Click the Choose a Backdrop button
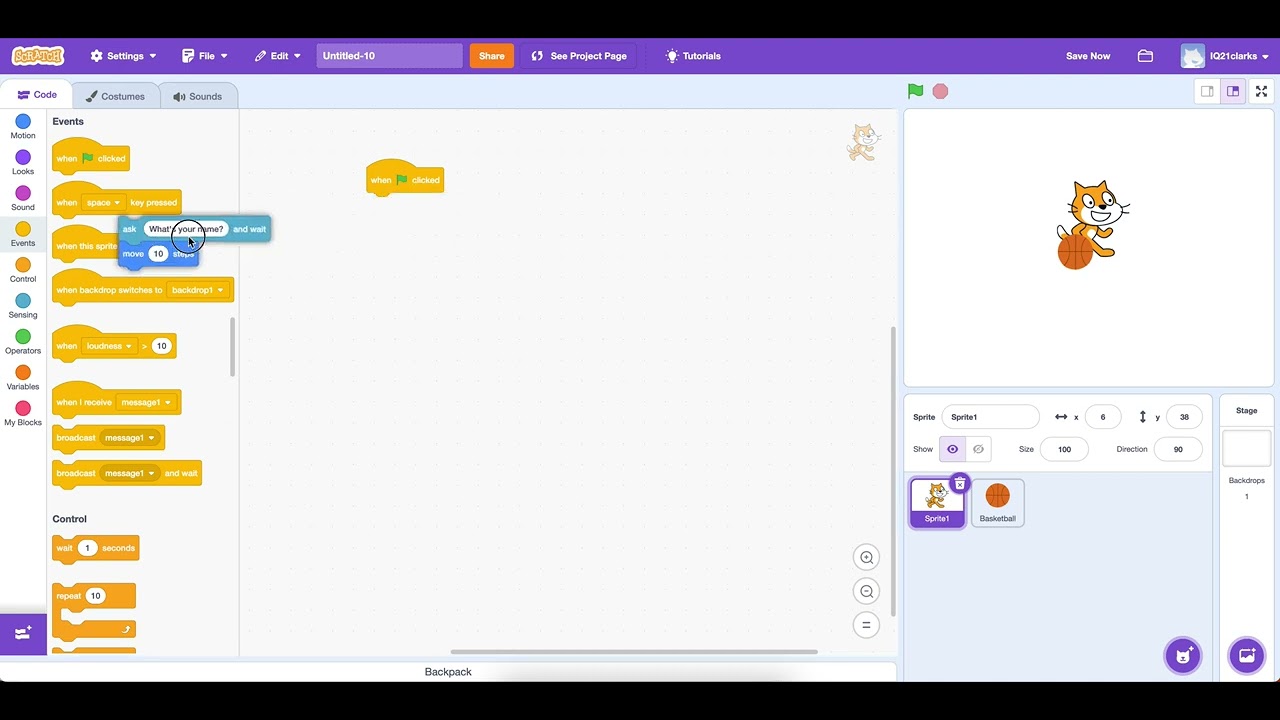Viewport: 1280px width, 720px height. [x=1247, y=656]
